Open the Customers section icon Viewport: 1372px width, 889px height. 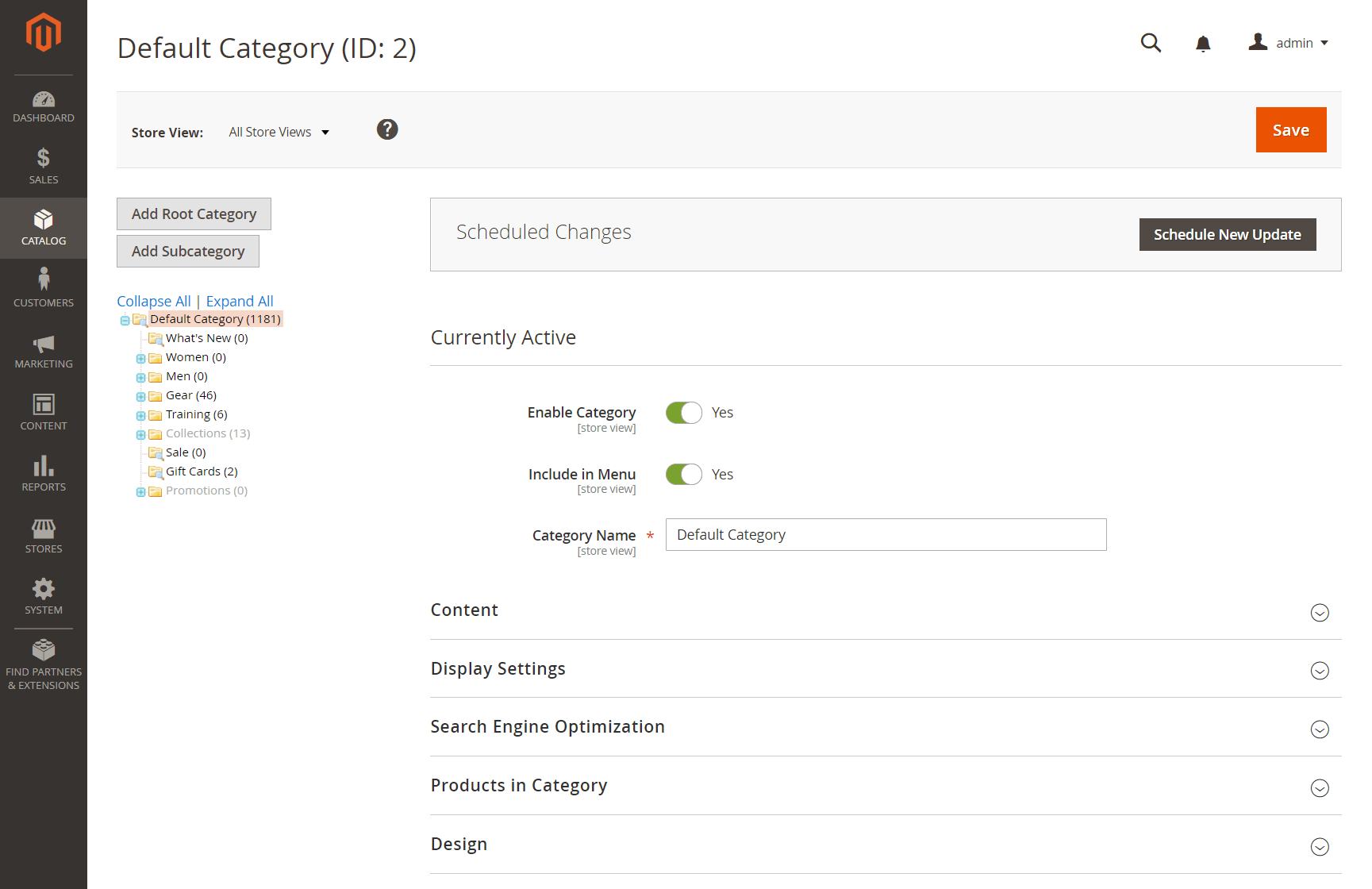[44, 287]
